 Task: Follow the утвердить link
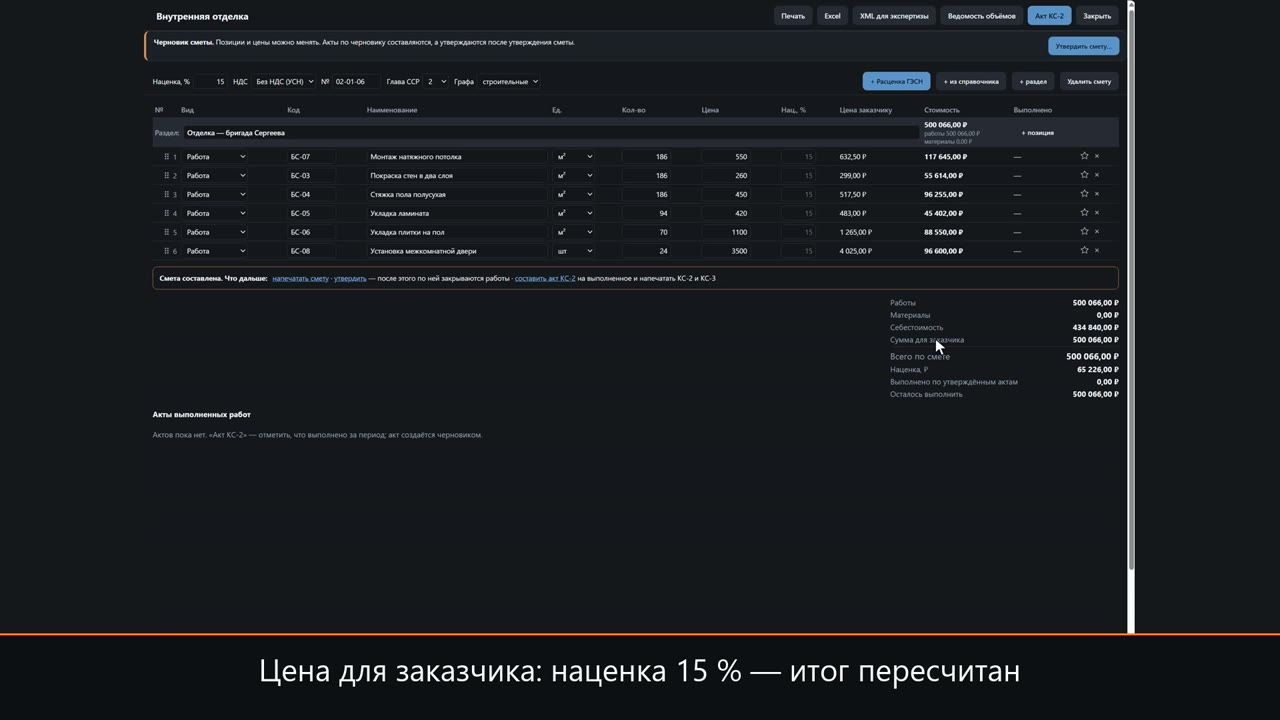(x=350, y=278)
